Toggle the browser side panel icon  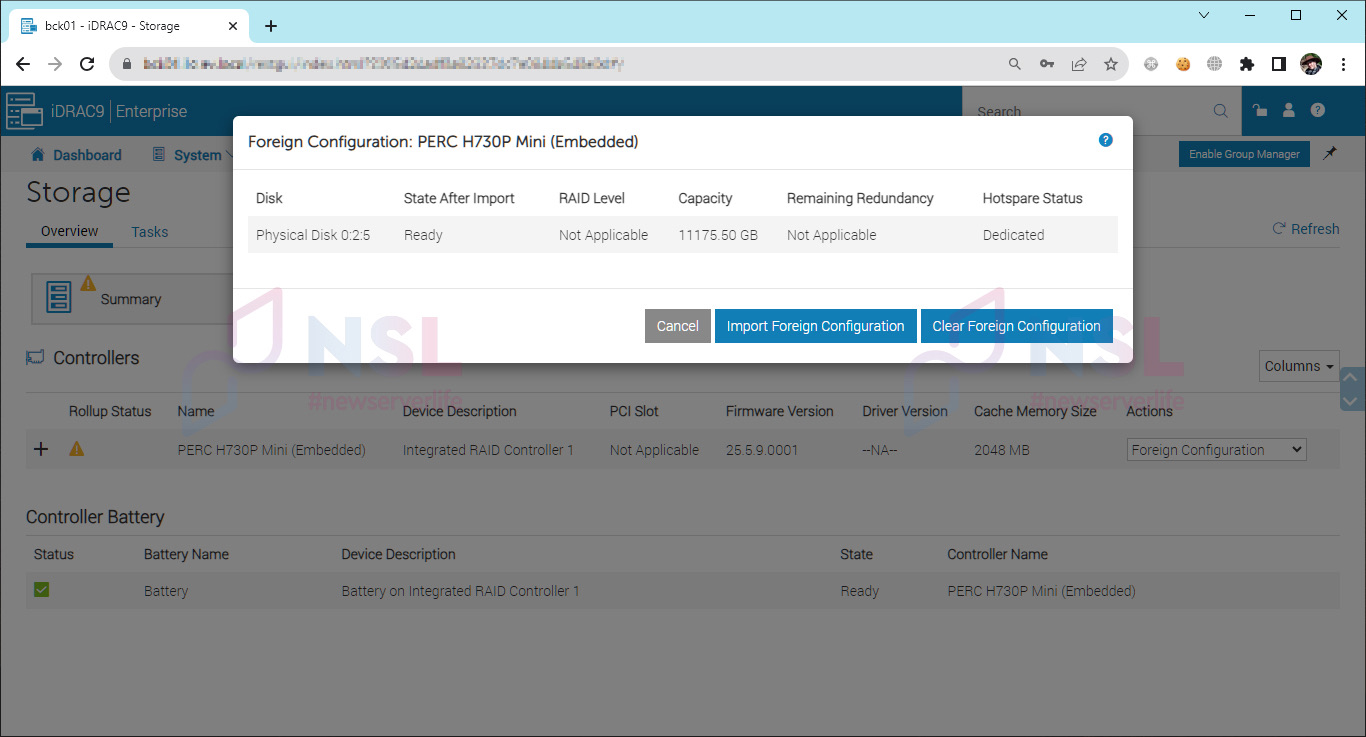pos(1278,64)
